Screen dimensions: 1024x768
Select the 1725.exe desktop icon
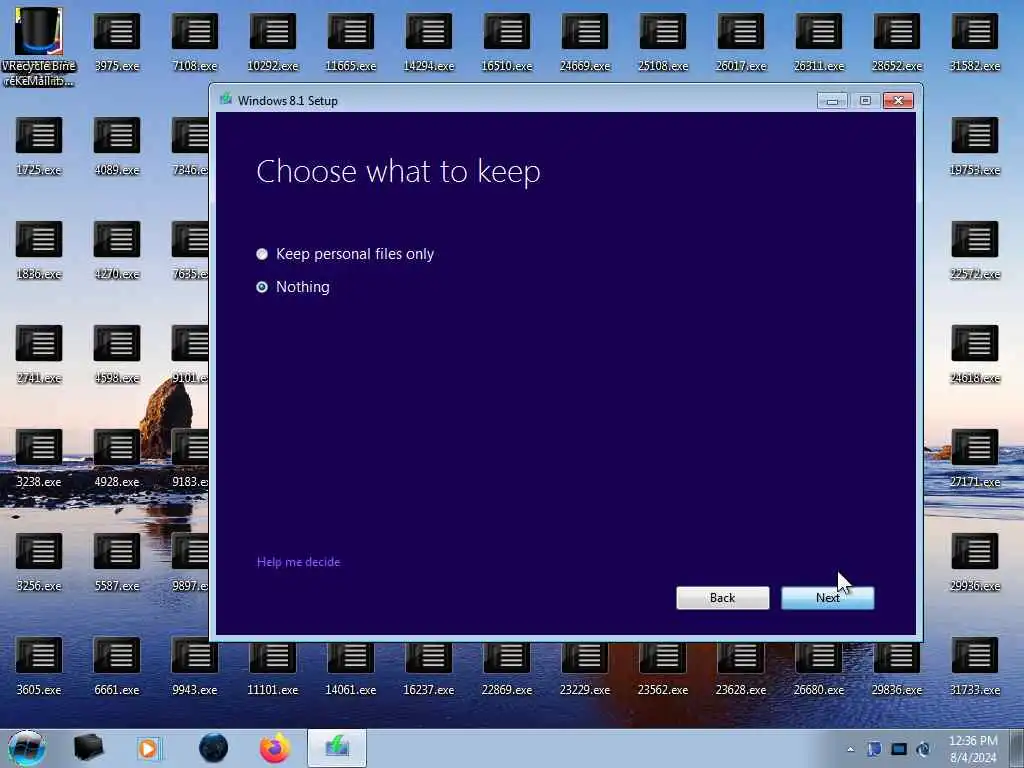click(x=39, y=147)
